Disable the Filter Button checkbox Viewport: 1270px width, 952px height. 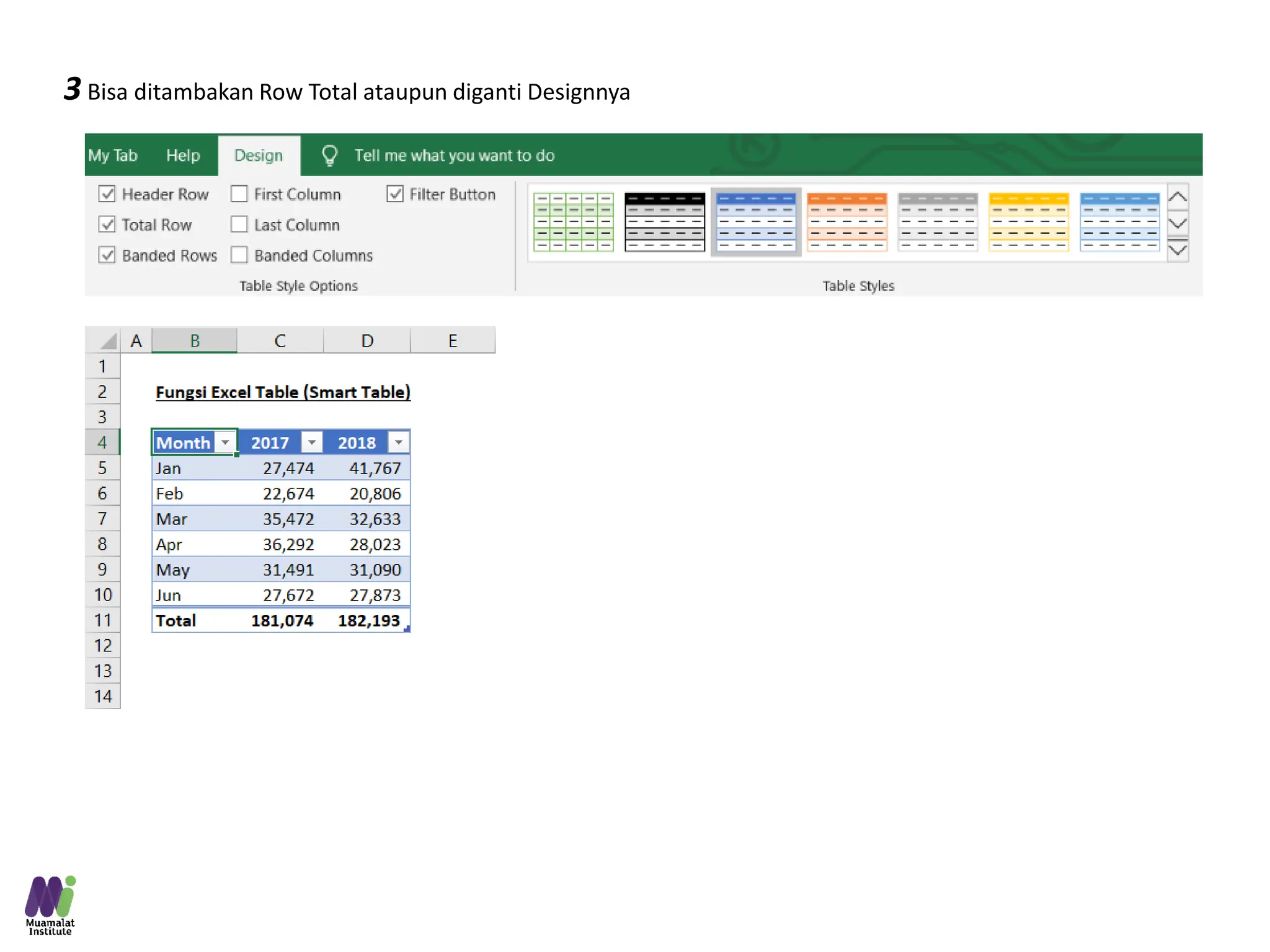click(x=395, y=194)
